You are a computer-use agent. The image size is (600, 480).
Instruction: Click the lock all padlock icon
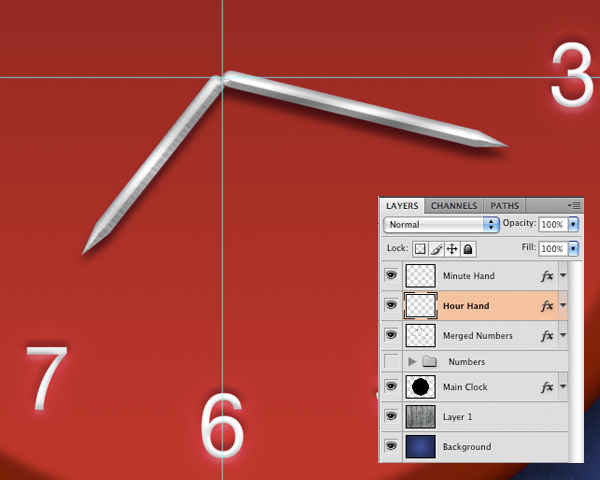click(x=468, y=248)
